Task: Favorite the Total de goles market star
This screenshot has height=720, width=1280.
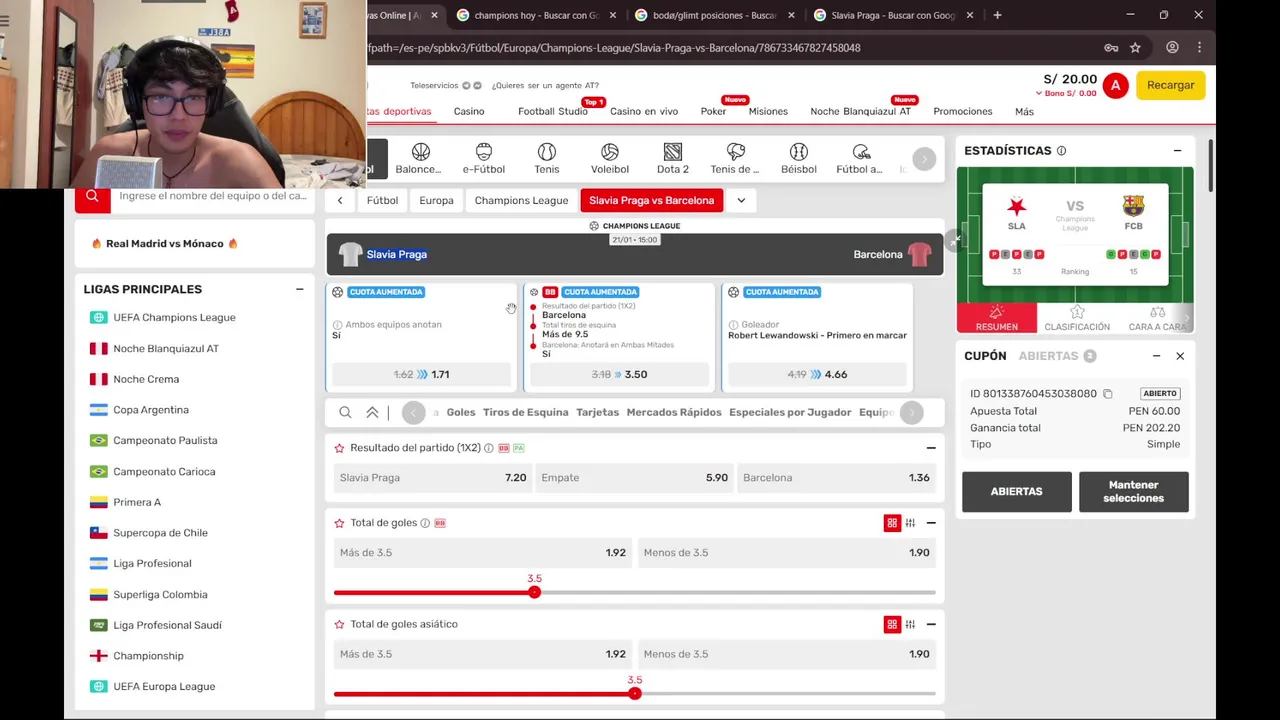Action: (340, 523)
